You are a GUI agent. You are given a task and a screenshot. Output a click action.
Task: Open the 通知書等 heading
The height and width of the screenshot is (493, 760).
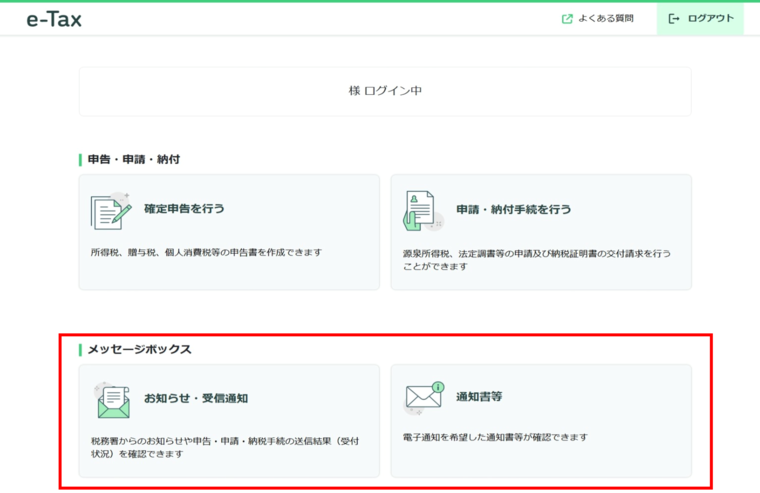coord(479,397)
